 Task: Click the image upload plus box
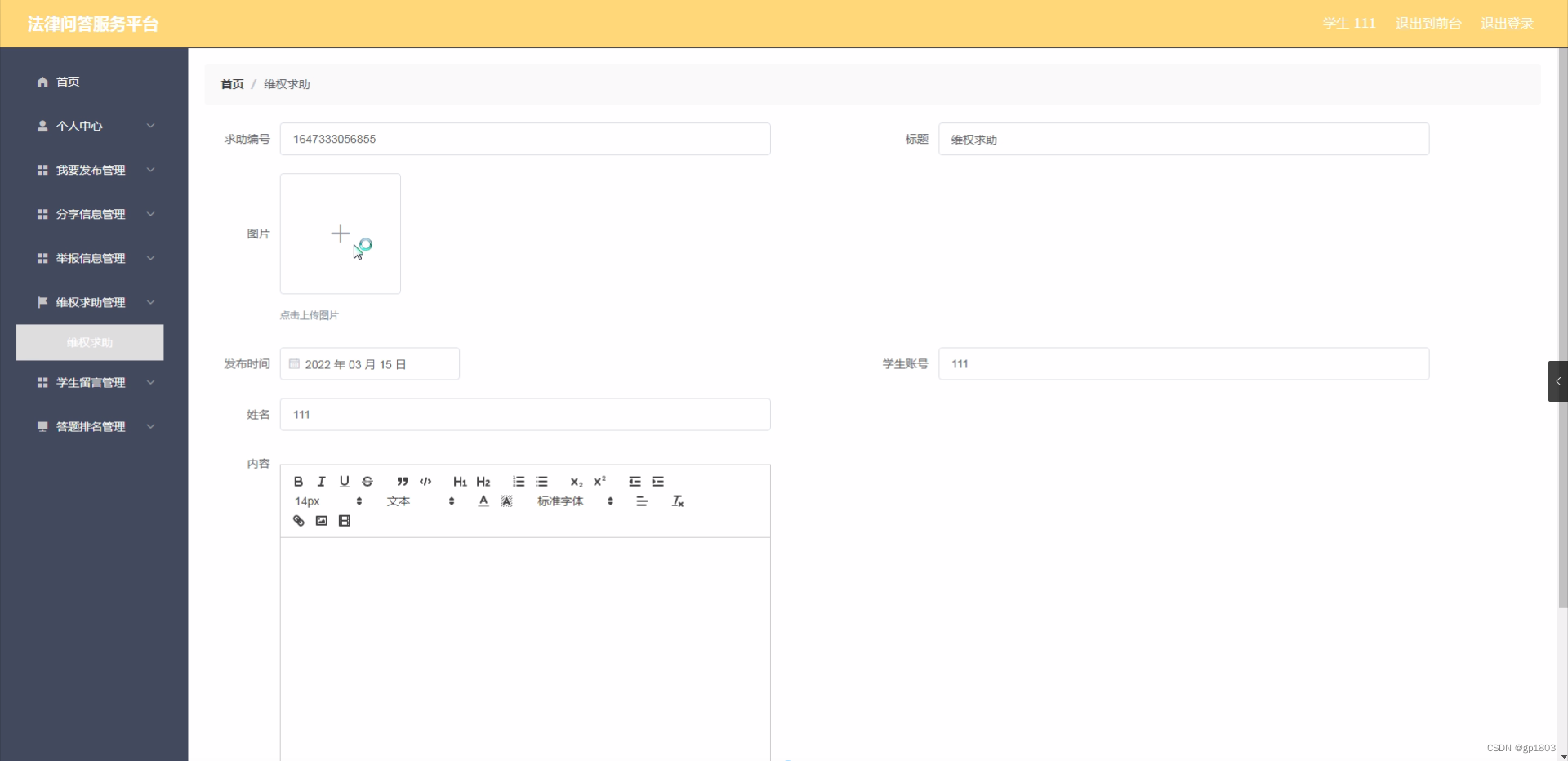coord(340,233)
